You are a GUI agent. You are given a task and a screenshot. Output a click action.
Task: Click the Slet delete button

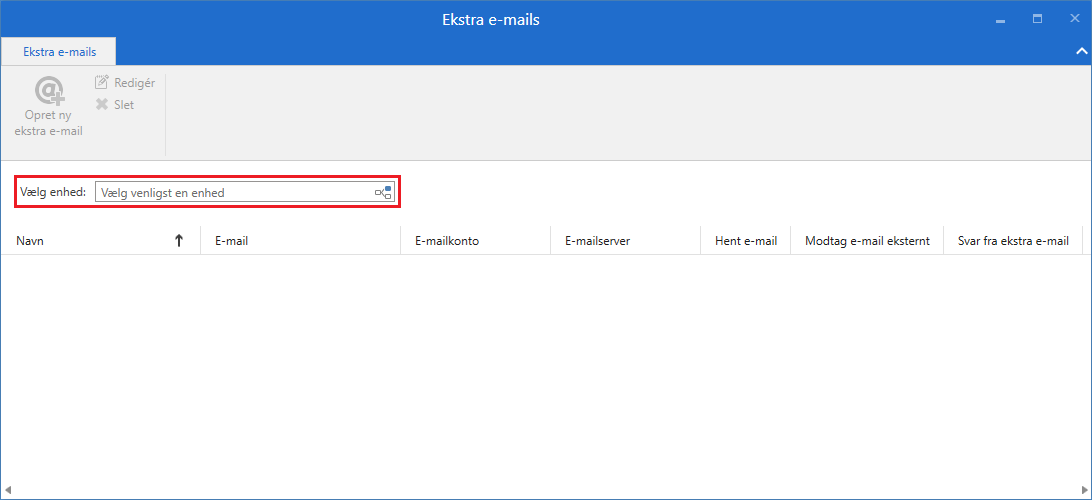(115, 105)
